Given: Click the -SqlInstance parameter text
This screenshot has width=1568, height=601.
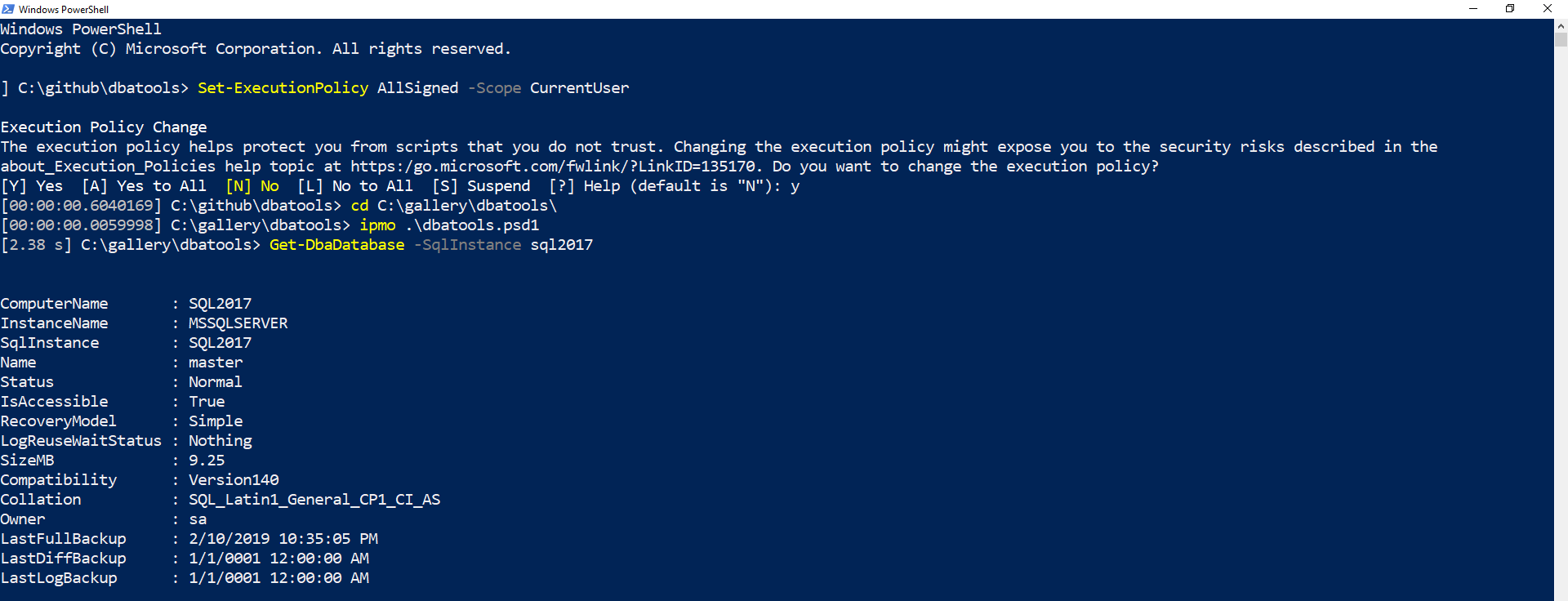Looking at the screenshot, I should pyautogui.click(x=467, y=244).
